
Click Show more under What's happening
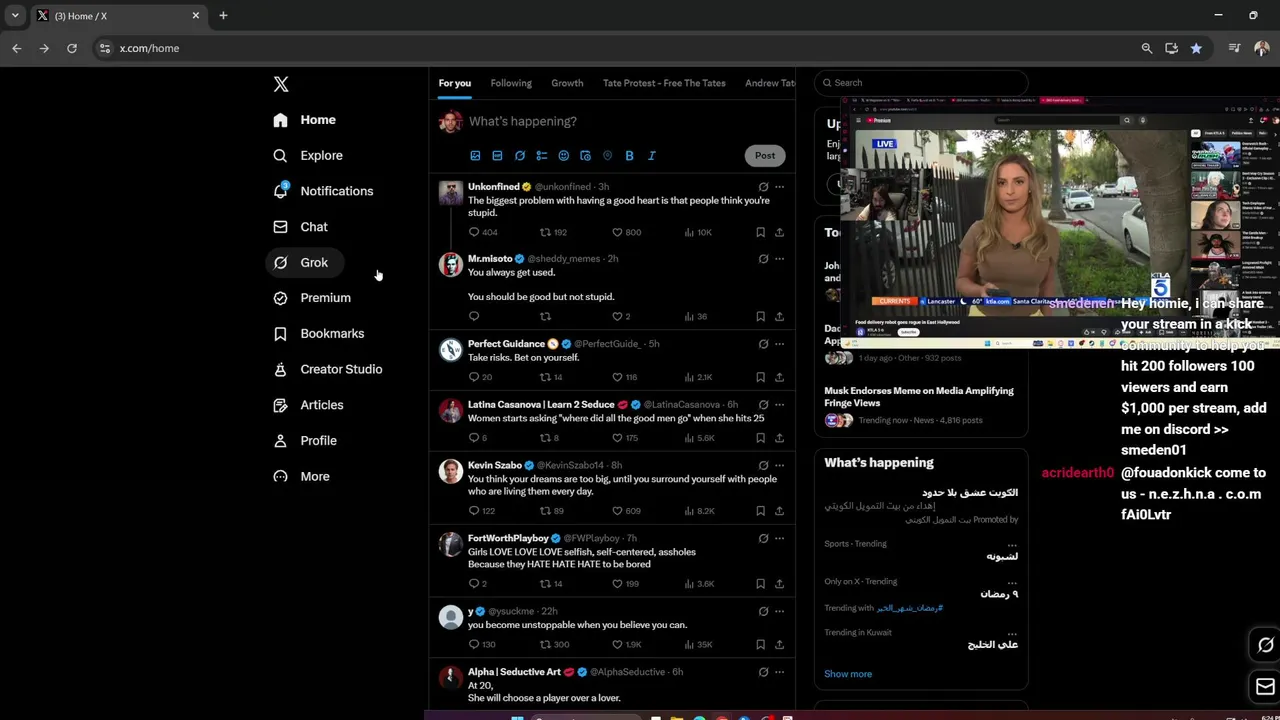point(848,674)
